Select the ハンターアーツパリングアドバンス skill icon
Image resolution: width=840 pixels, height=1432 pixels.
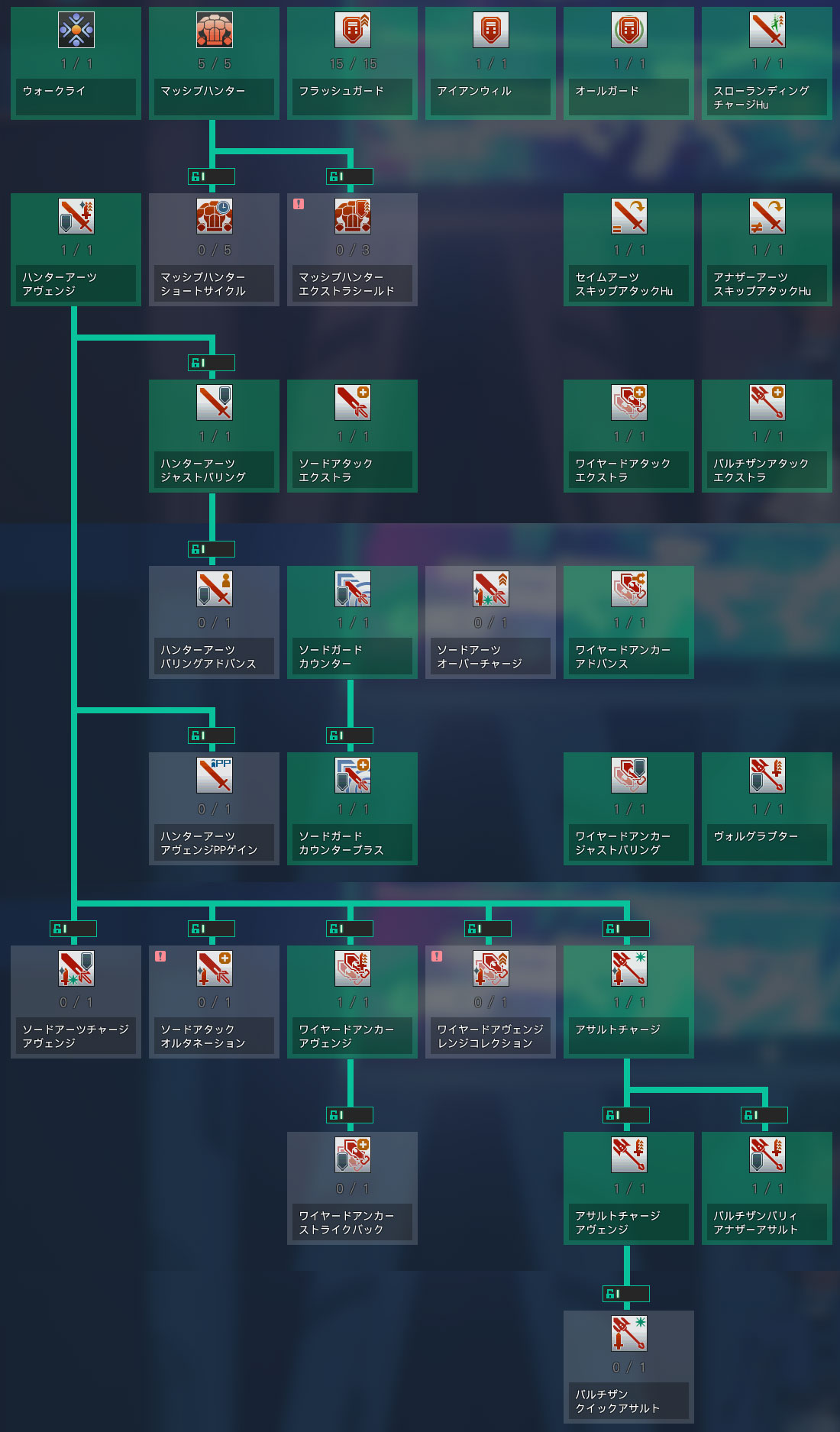pos(215,589)
